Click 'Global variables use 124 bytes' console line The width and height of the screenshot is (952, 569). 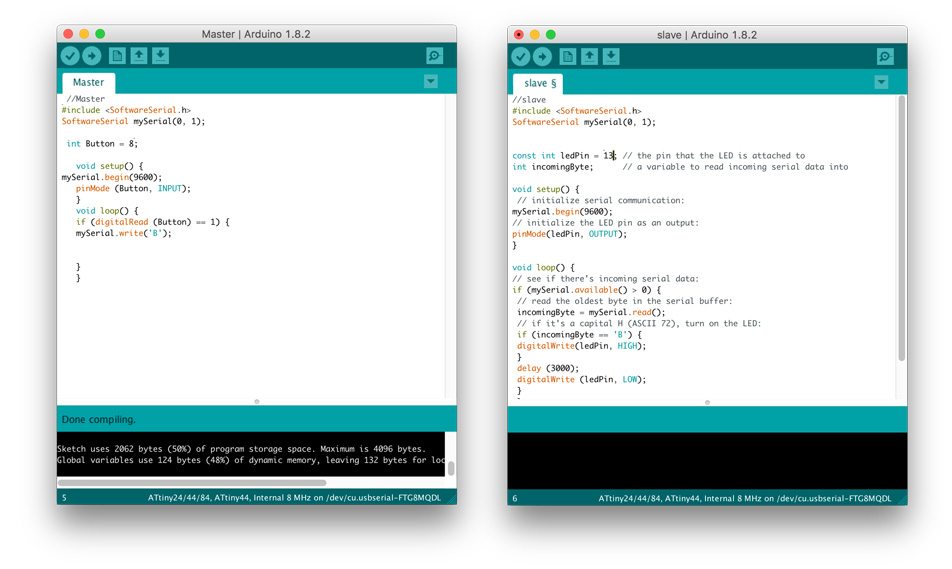pyautogui.click(x=251, y=460)
